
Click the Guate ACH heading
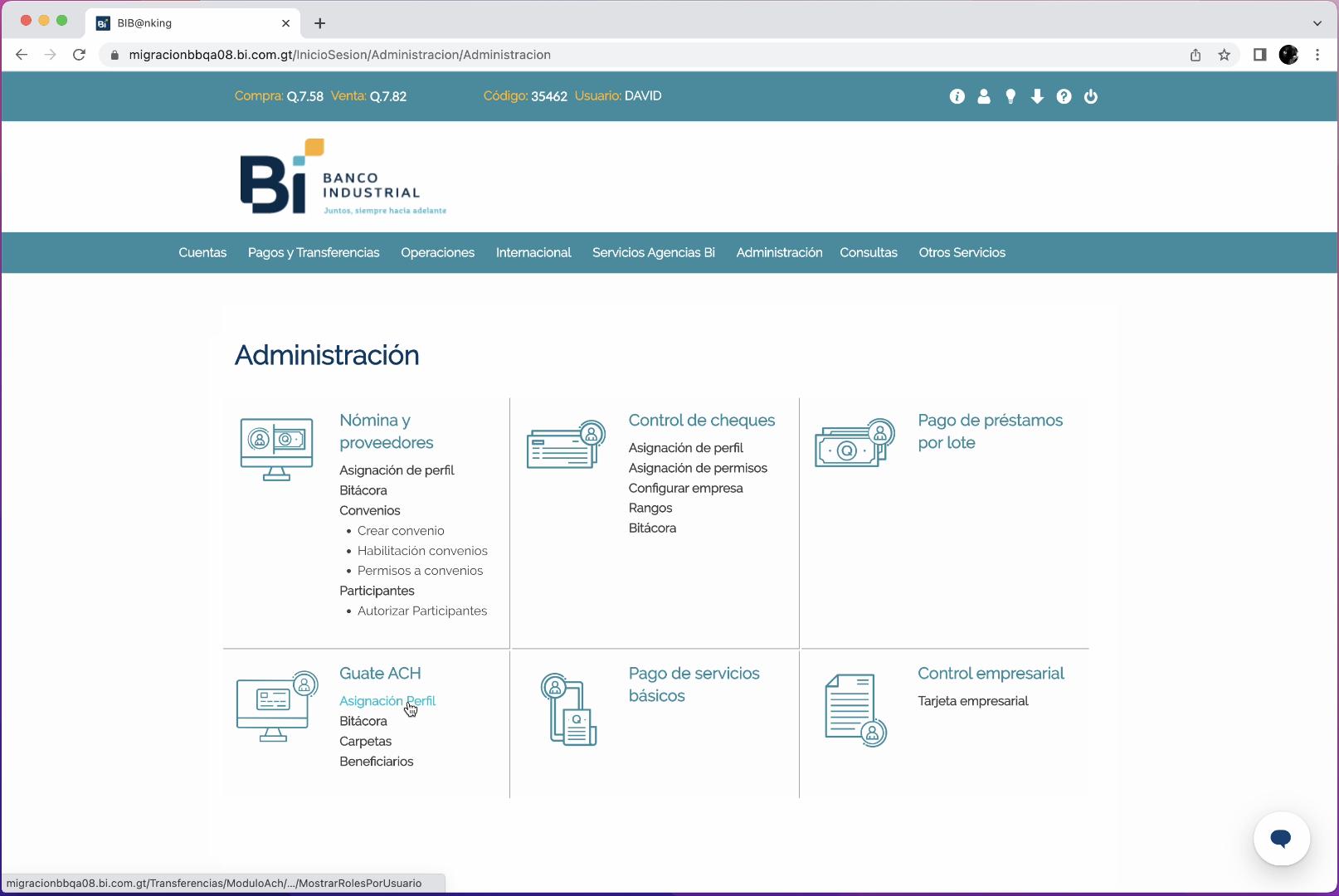(380, 674)
